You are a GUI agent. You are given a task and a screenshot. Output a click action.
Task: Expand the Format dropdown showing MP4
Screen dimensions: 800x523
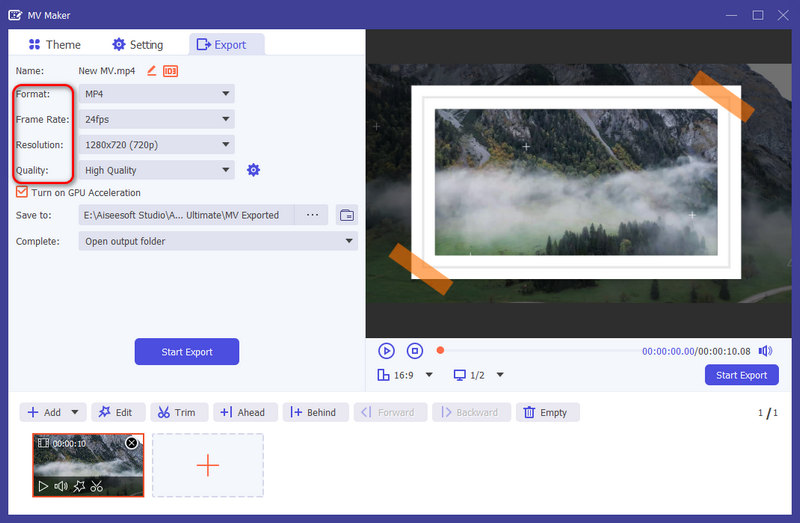click(156, 94)
